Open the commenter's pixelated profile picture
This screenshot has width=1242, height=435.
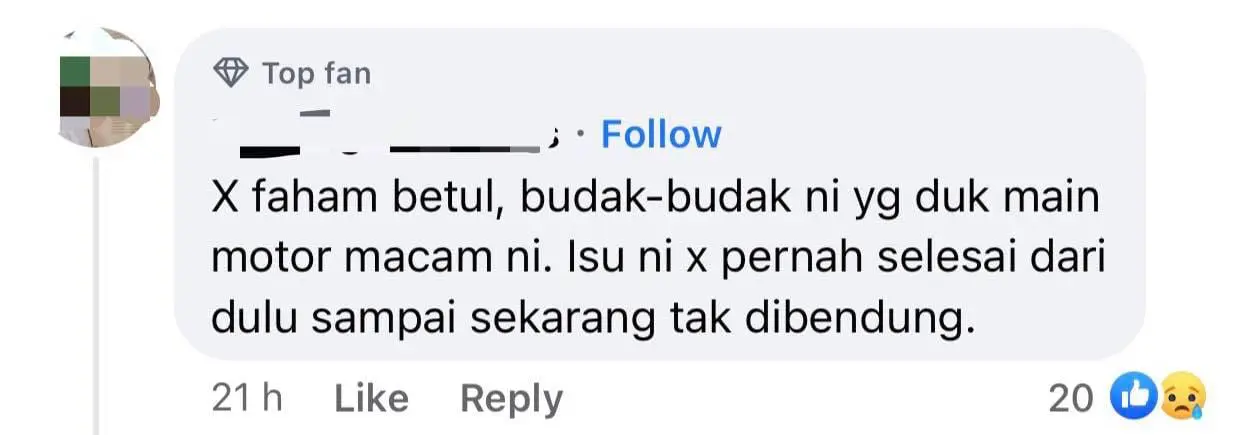click(95, 87)
